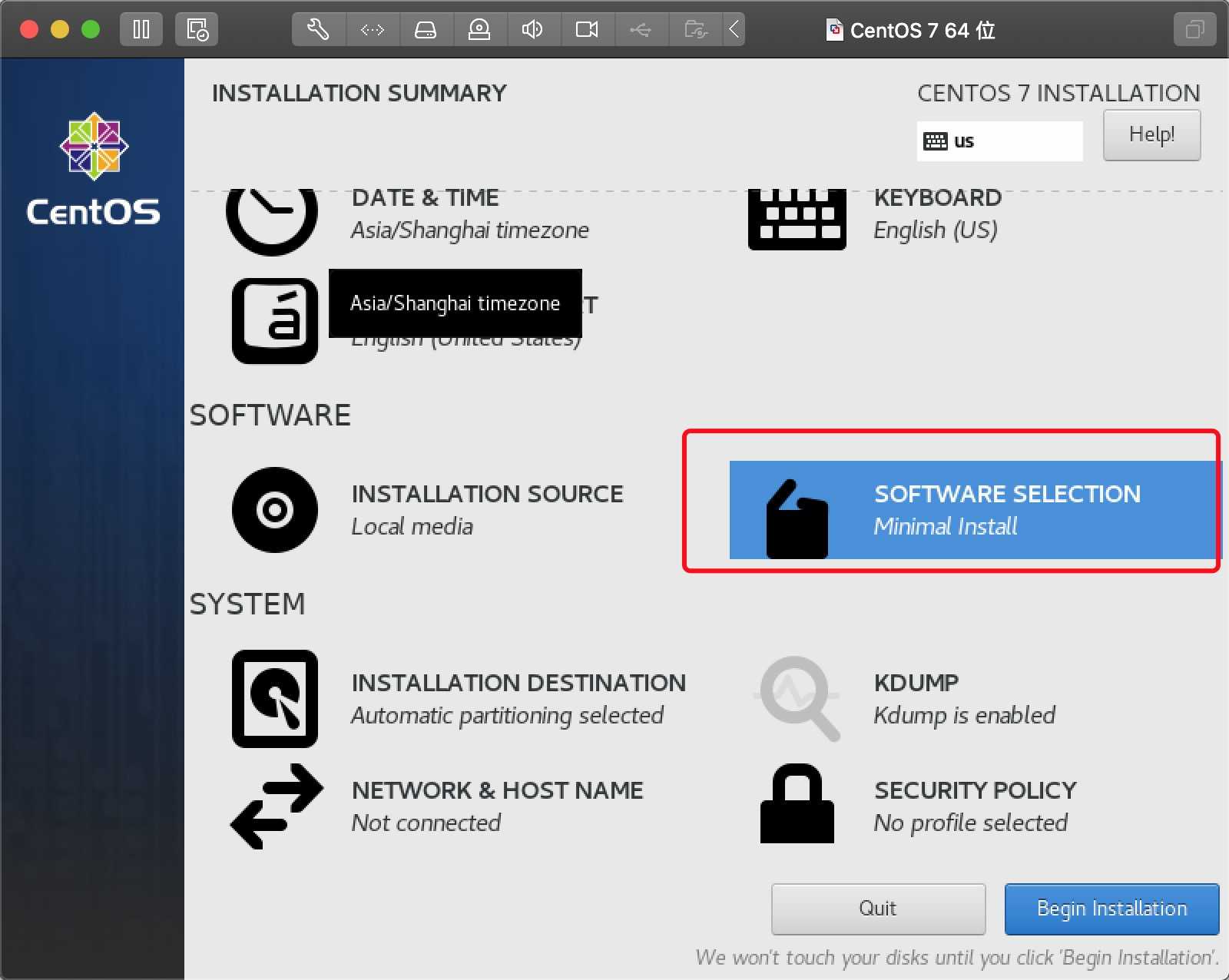1229x980 pixels.
Task: Click the us keyboard layout indicator
Action: point(999,141)
